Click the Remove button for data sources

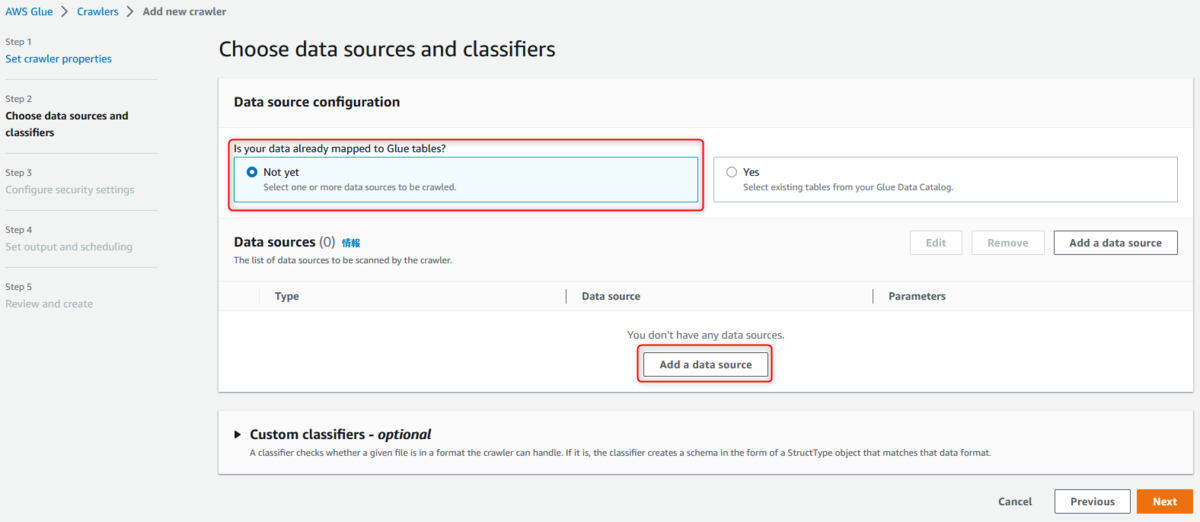1008,243
